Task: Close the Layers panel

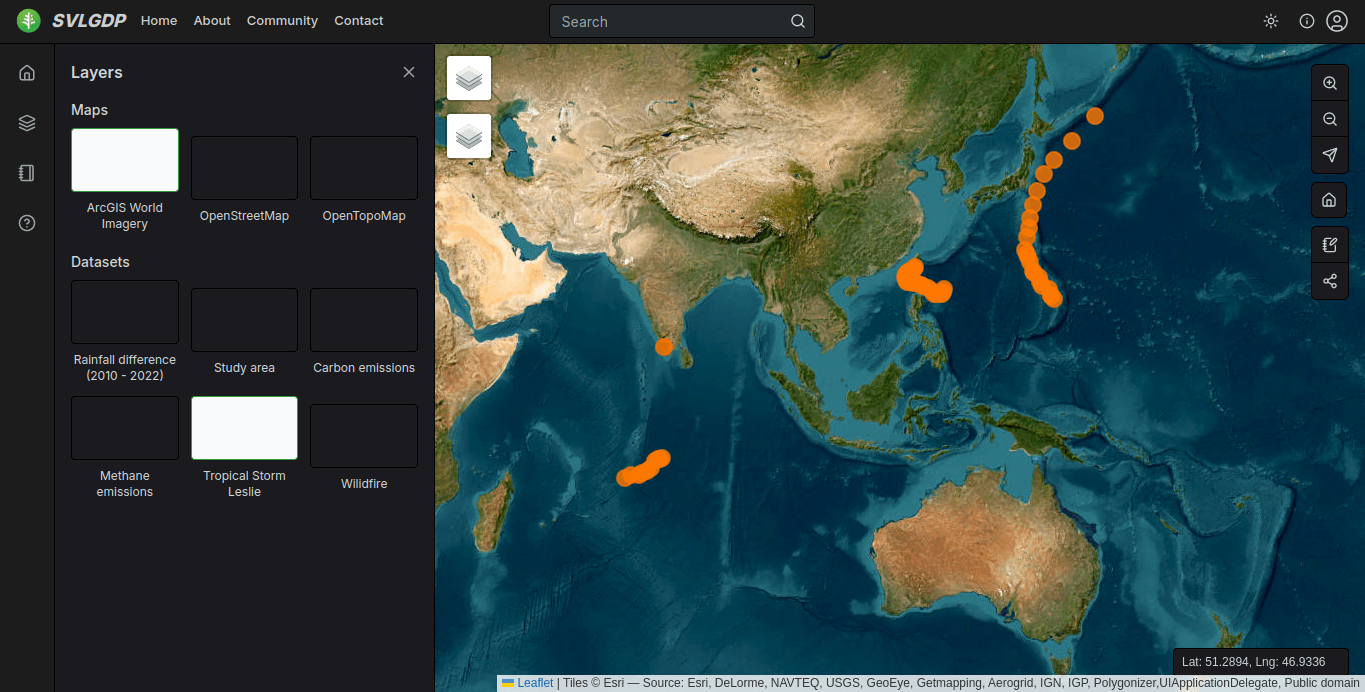Action: [408, 72]
